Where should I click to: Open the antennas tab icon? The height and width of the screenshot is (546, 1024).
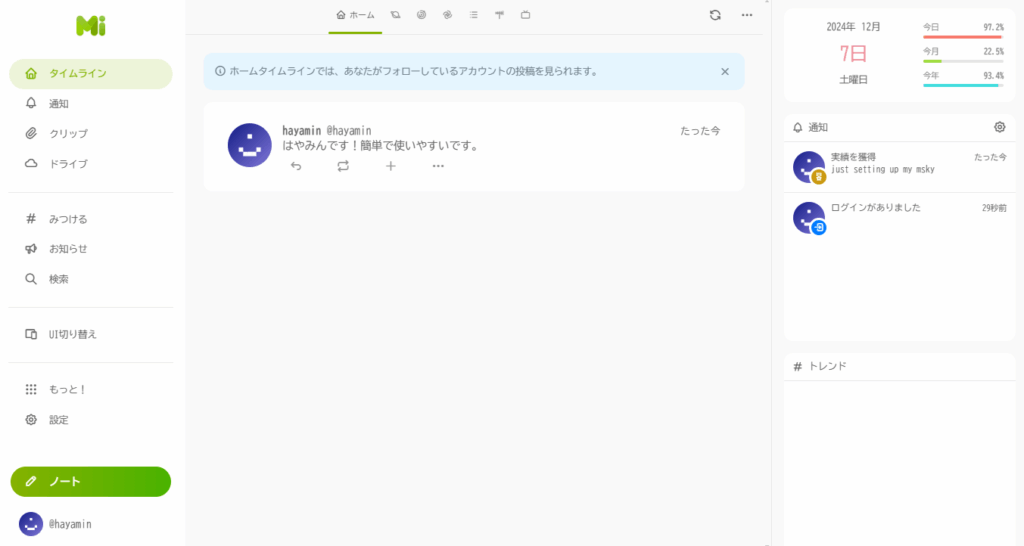[500, 15]
